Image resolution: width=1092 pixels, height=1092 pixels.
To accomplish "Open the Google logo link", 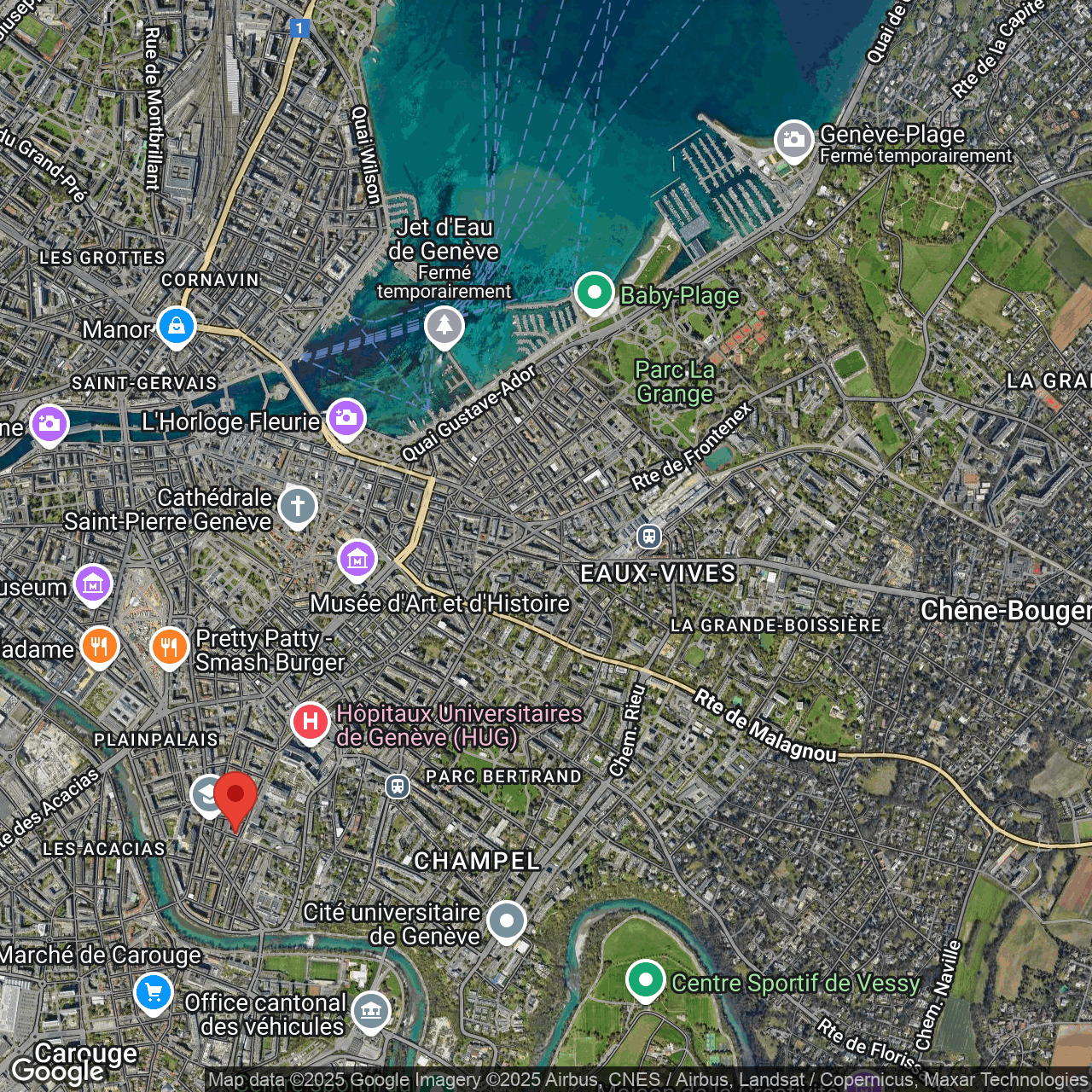I will [58, 1071].
